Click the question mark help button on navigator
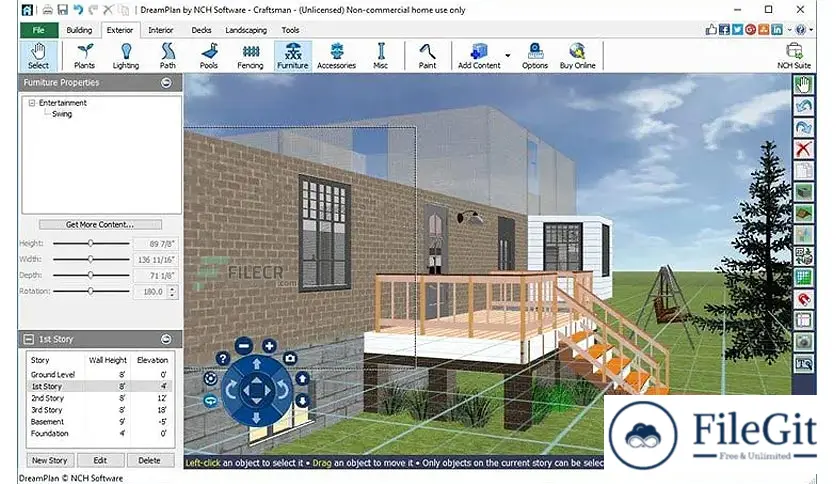The image size is (836, 484). click(x=223, y=359)
